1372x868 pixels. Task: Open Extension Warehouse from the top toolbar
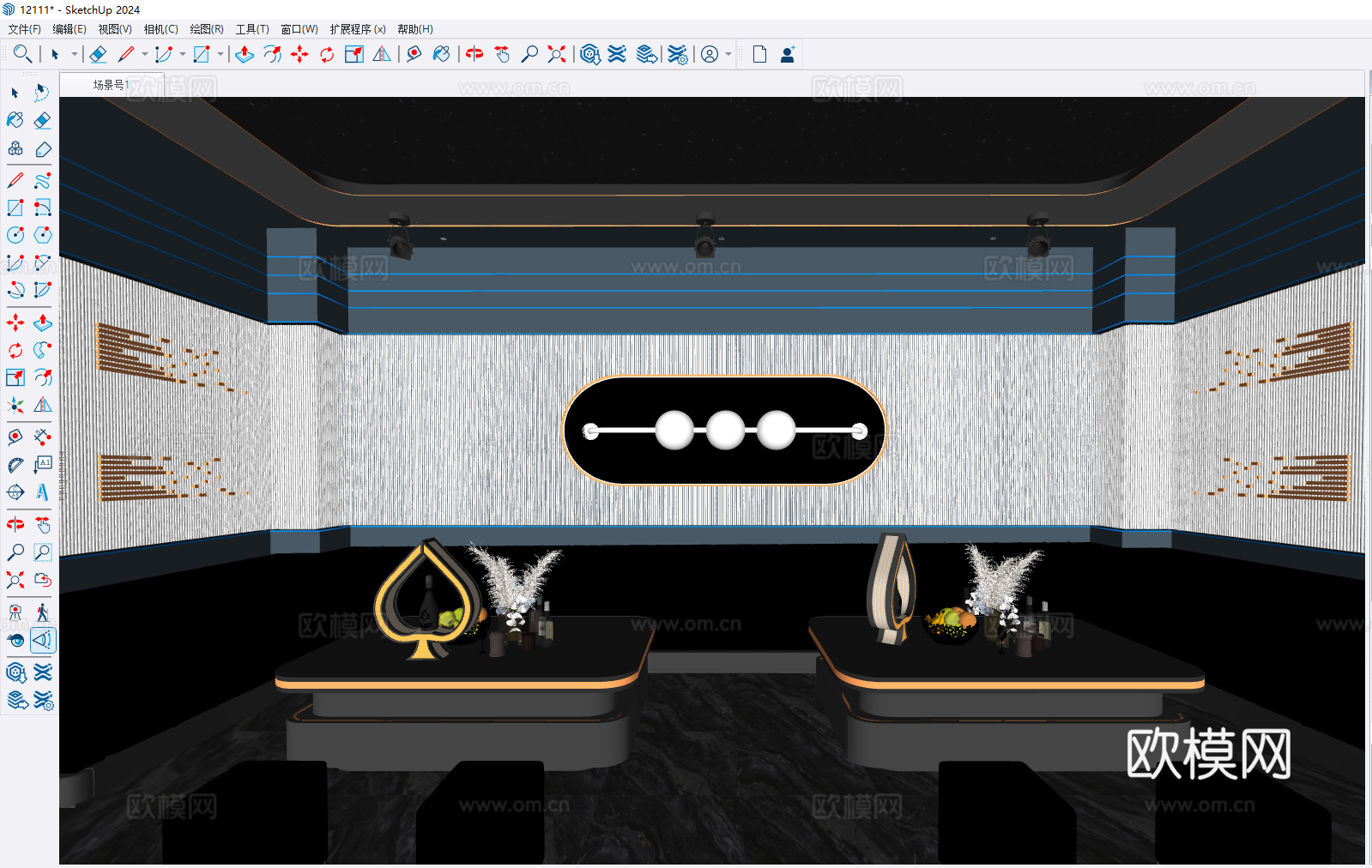617,54
